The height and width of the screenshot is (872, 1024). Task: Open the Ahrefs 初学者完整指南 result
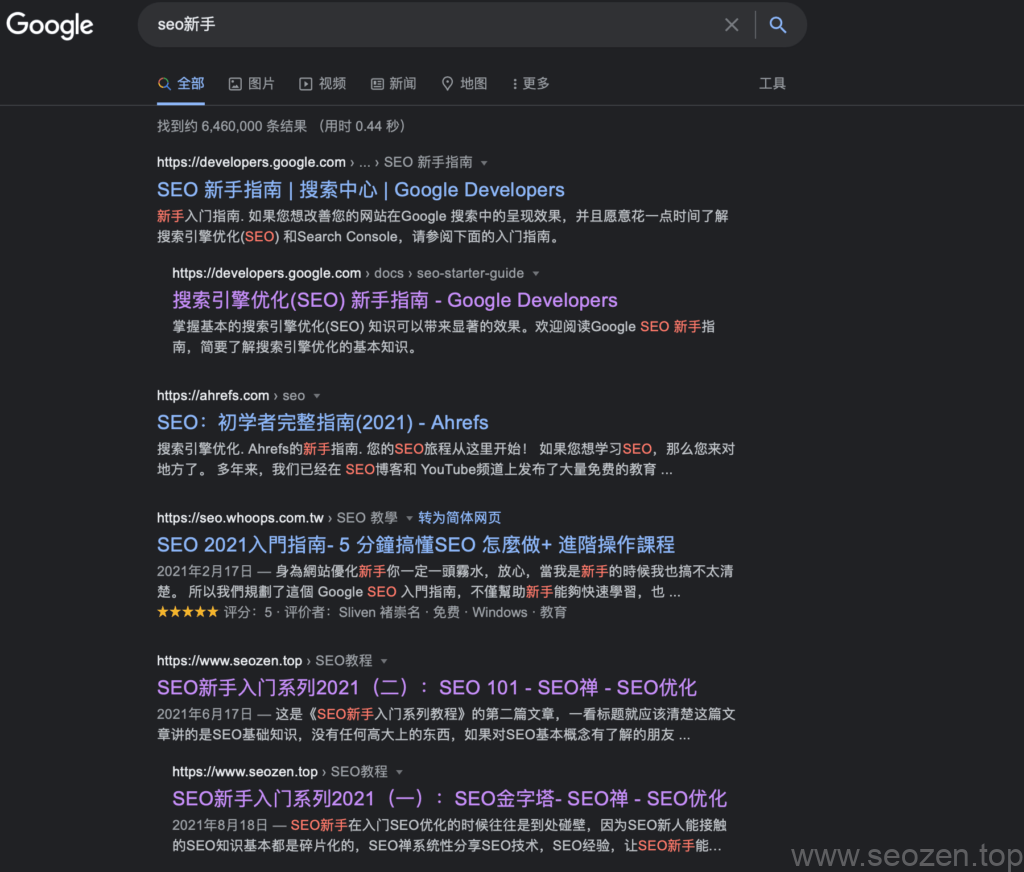tap(322, 423)
